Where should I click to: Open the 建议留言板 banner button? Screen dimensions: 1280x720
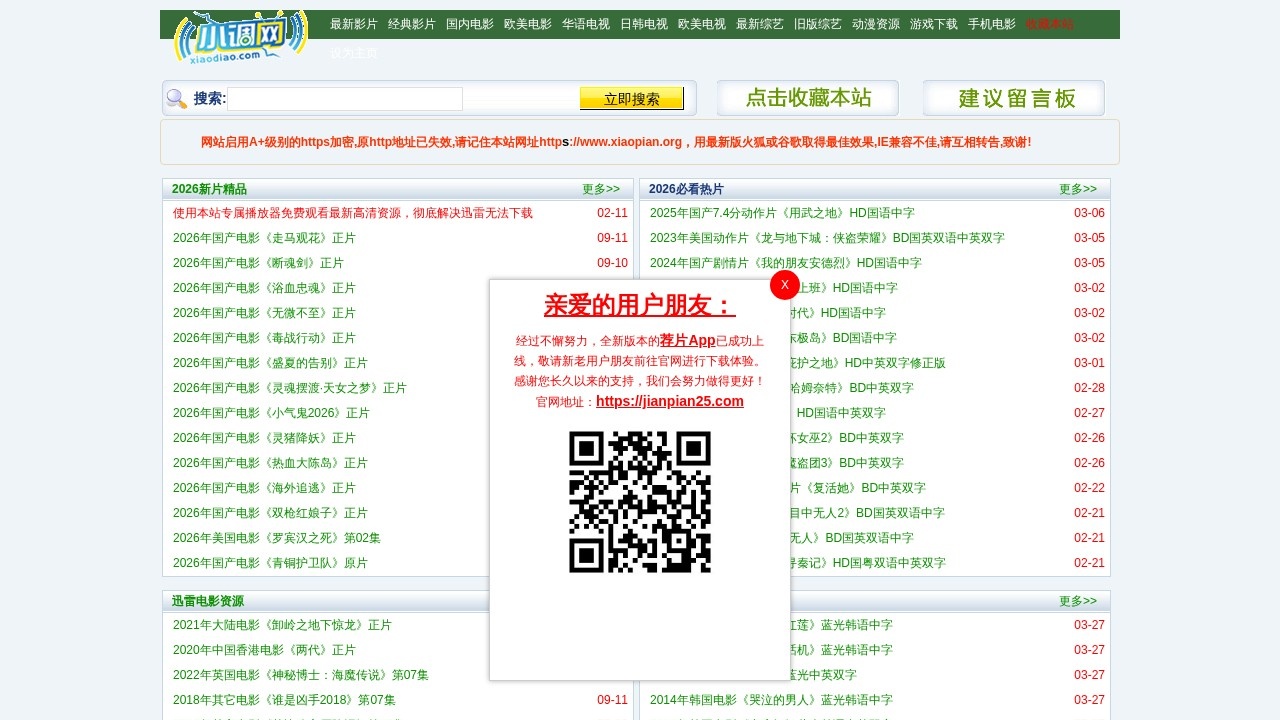point(1014,98)
